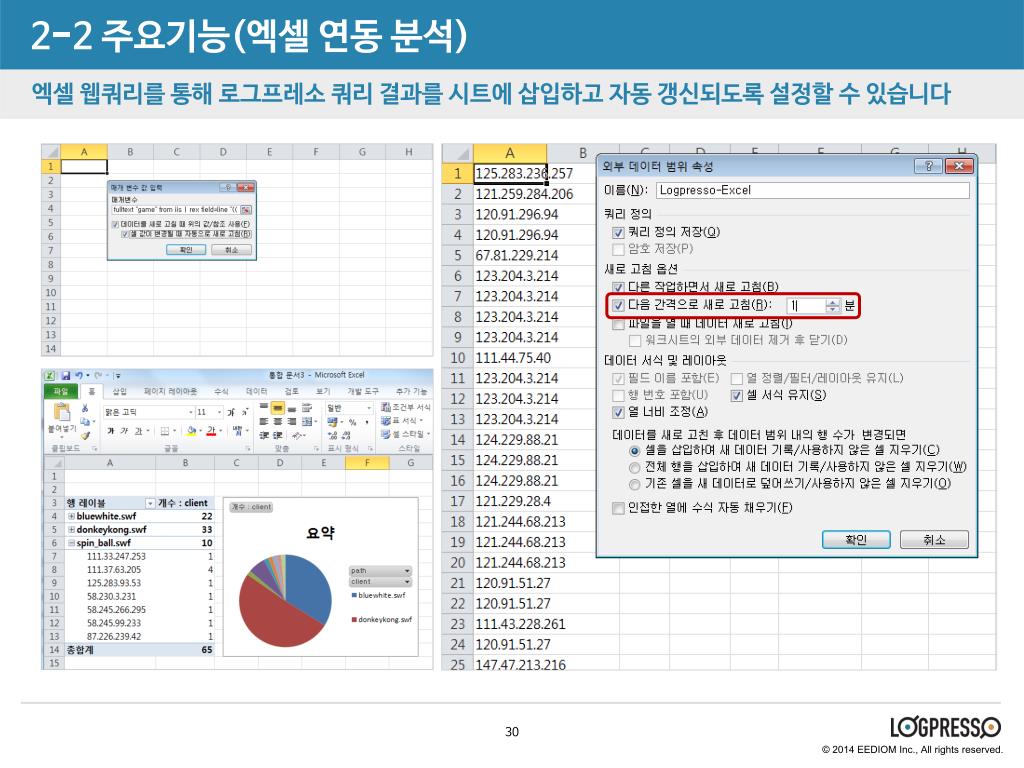1024x768 pixels.
Task: Click 확인 in the 외부 데이터 범위 속성 dialog
Action: 856,540
